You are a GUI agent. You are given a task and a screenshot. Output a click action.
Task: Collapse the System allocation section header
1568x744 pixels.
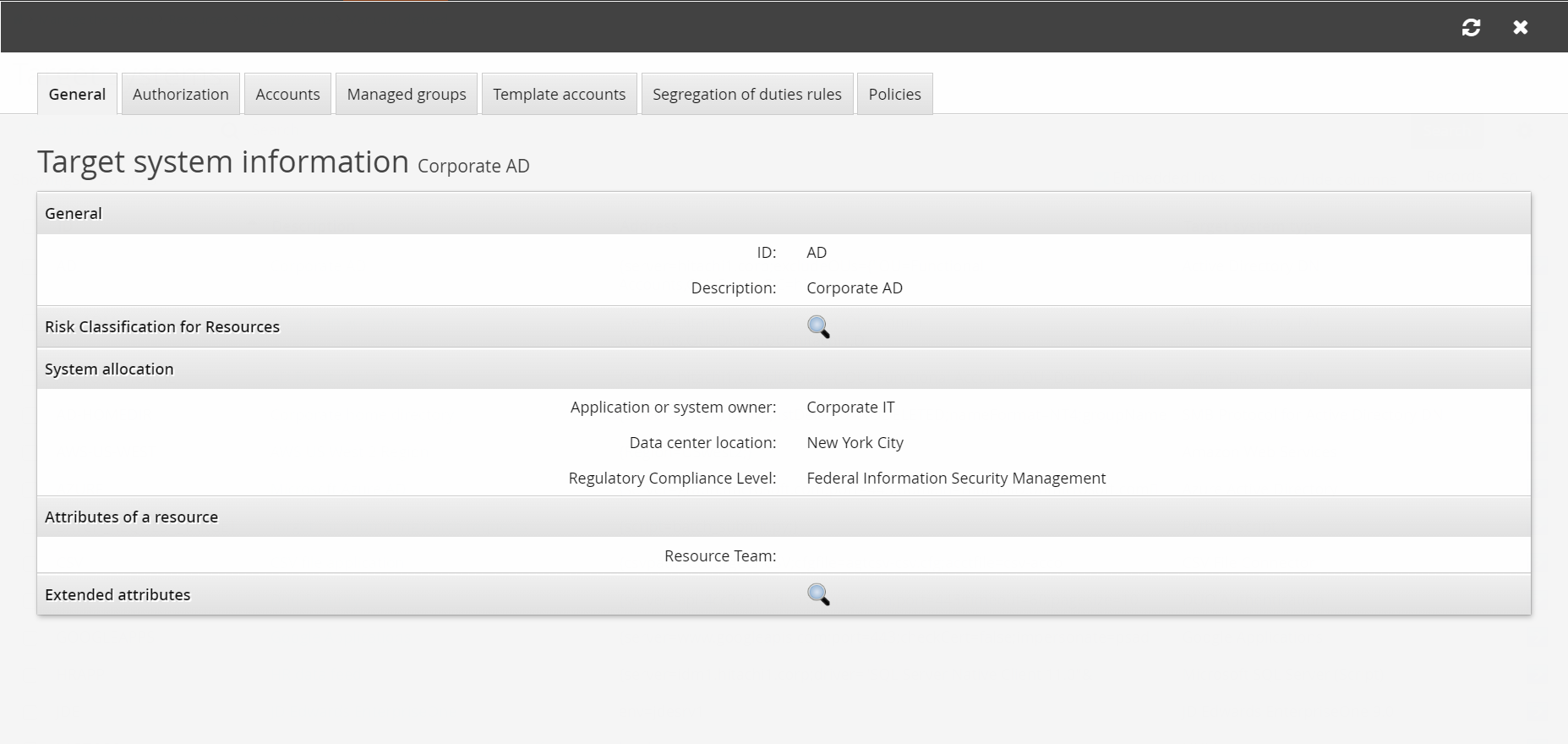(109, 369)
